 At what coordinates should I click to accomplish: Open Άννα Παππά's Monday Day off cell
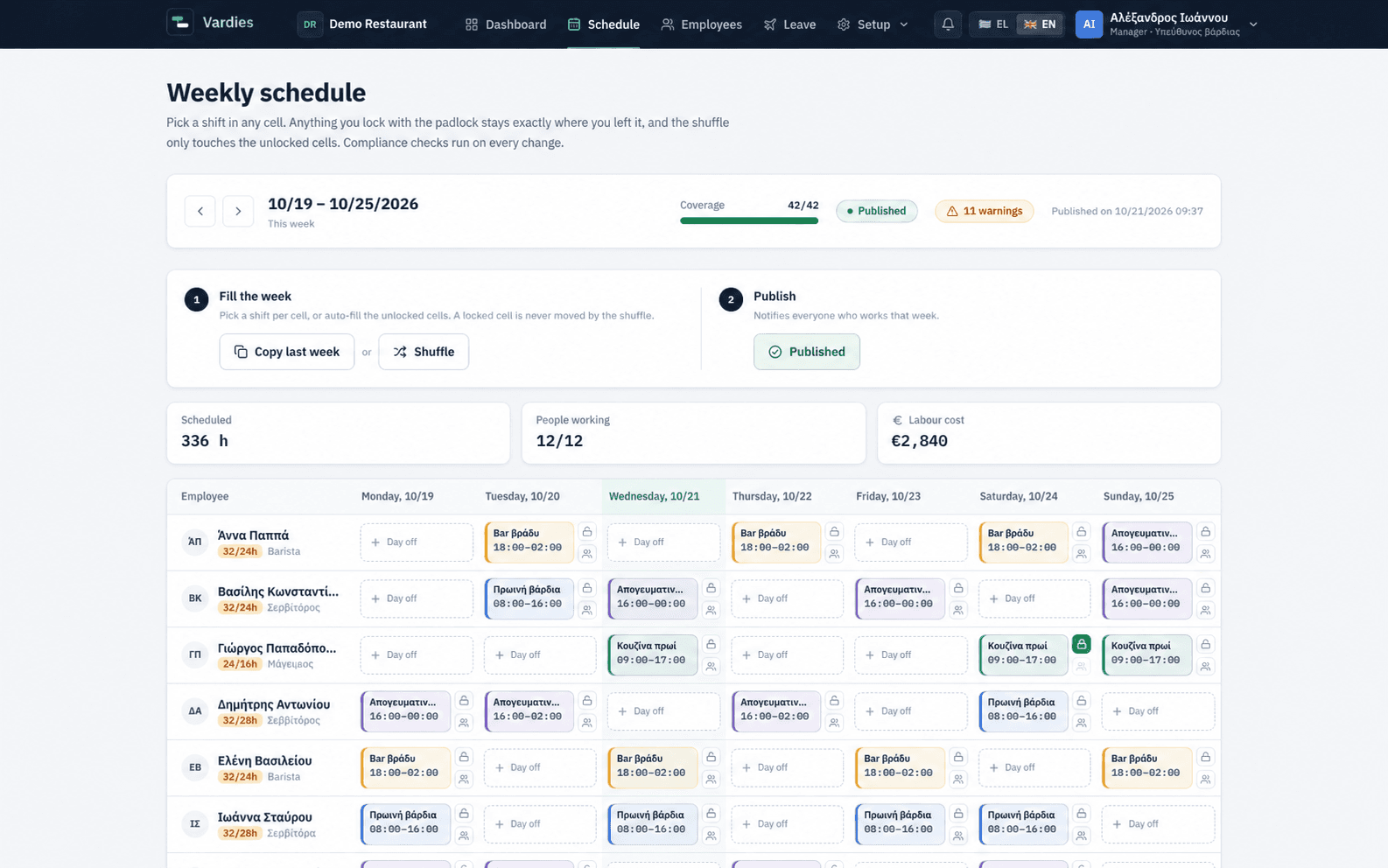417,542
